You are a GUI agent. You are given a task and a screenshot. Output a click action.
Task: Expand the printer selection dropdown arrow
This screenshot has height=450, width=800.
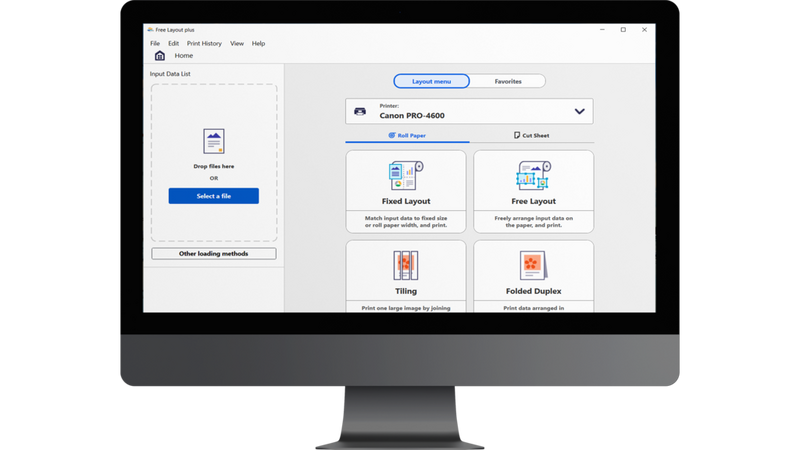[578, 111]
